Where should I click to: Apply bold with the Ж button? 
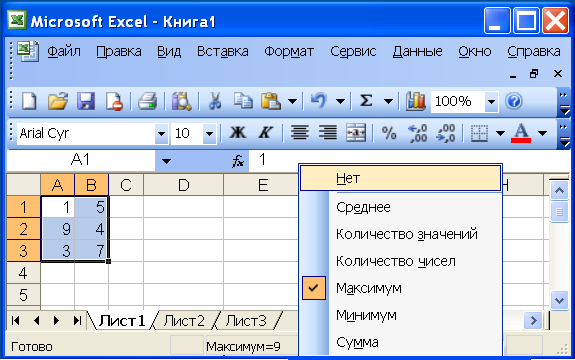click(x=238, y=133)
